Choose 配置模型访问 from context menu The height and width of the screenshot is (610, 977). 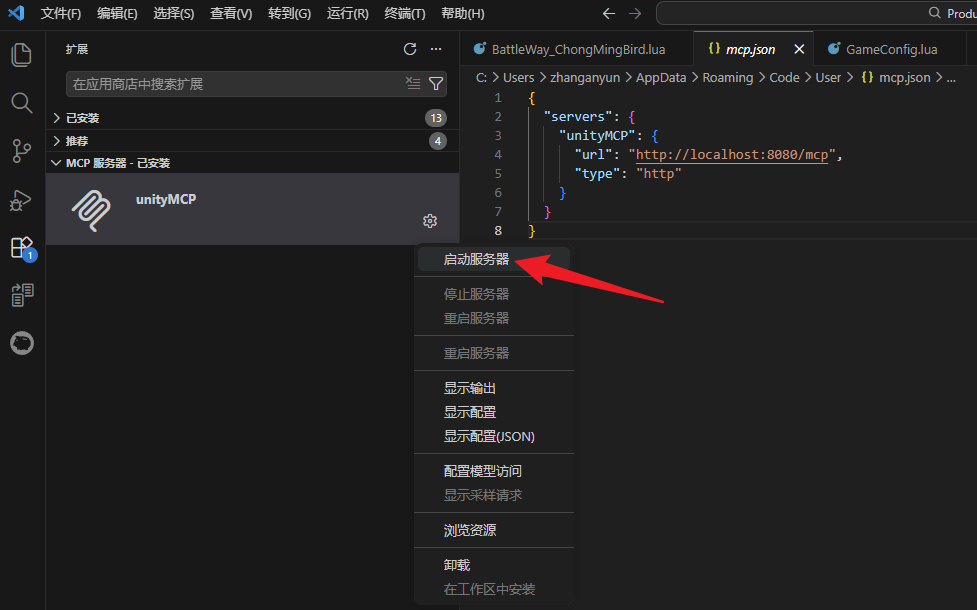click(493, 471)
